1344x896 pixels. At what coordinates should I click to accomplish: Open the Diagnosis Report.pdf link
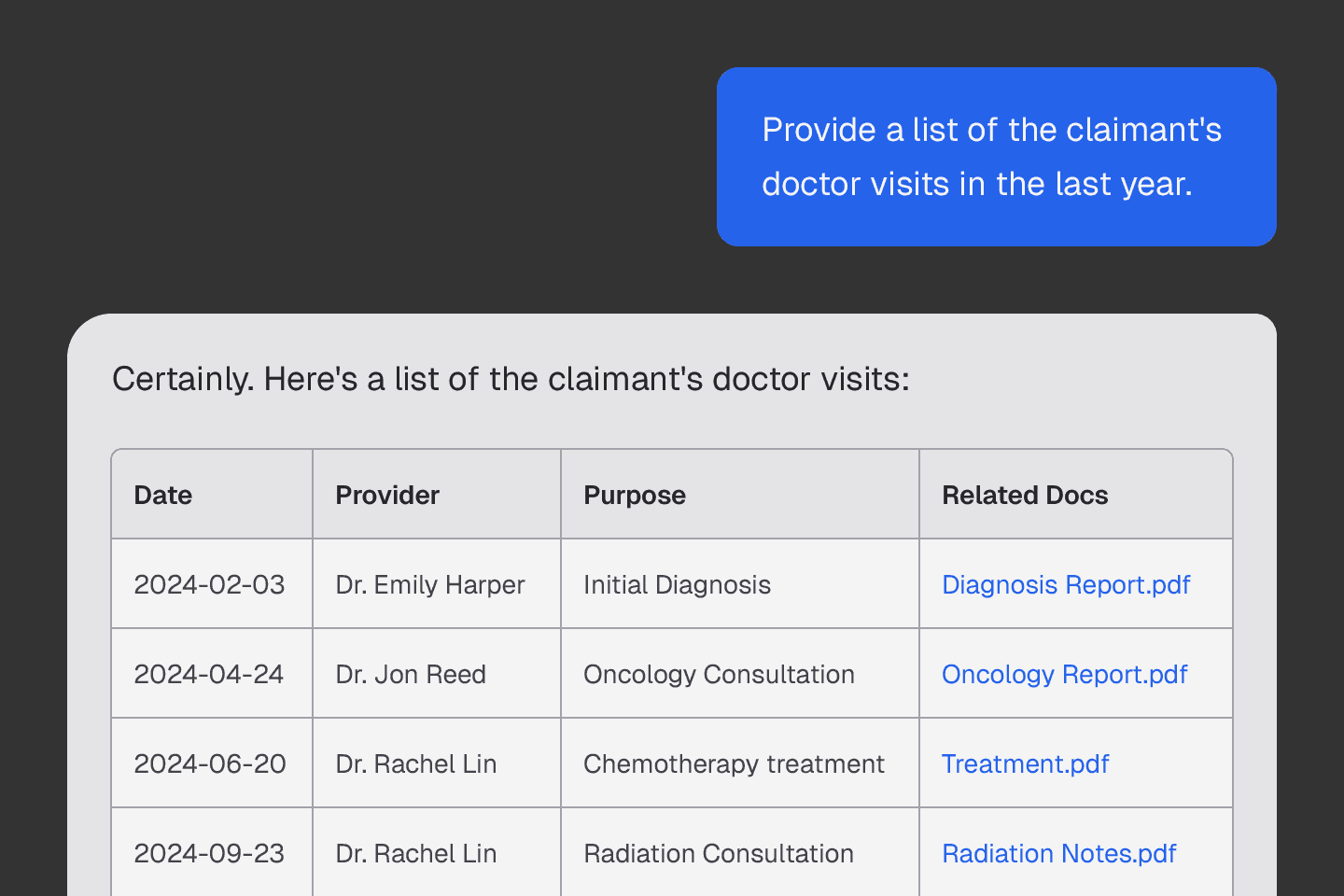pyautogui.click(x=1065, y=585)
